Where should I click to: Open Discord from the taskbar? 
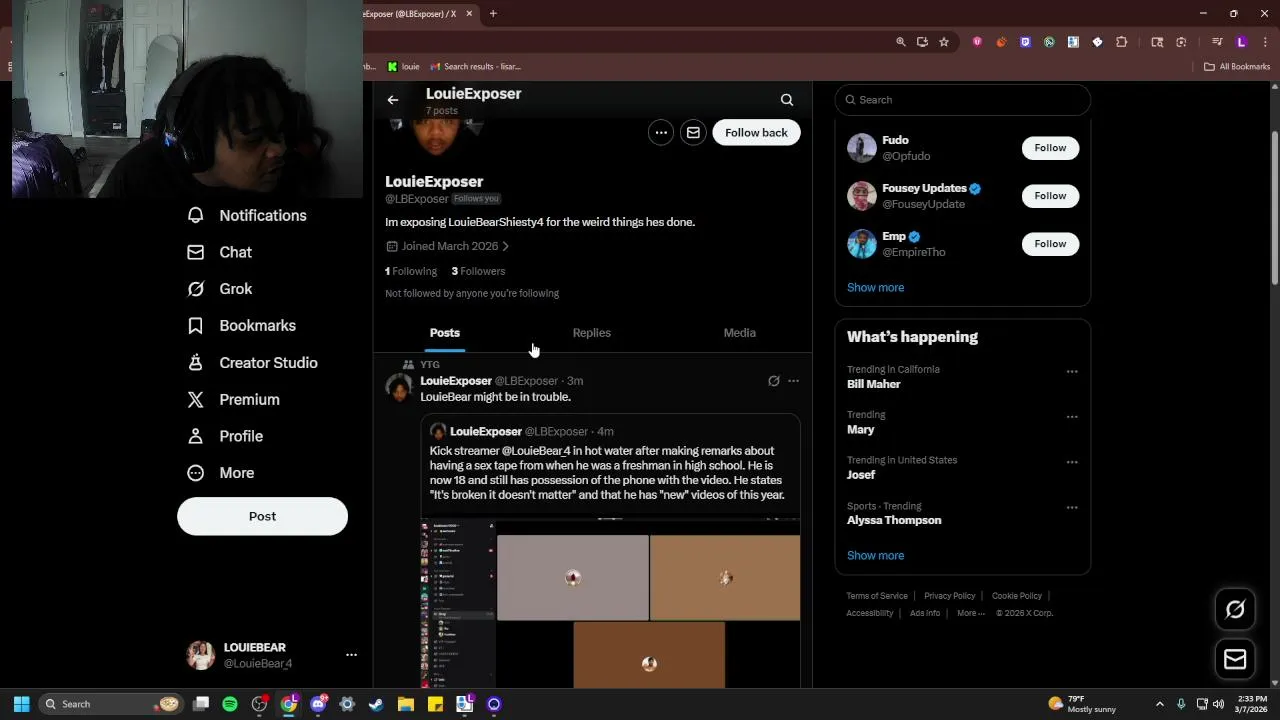(319, 704)
